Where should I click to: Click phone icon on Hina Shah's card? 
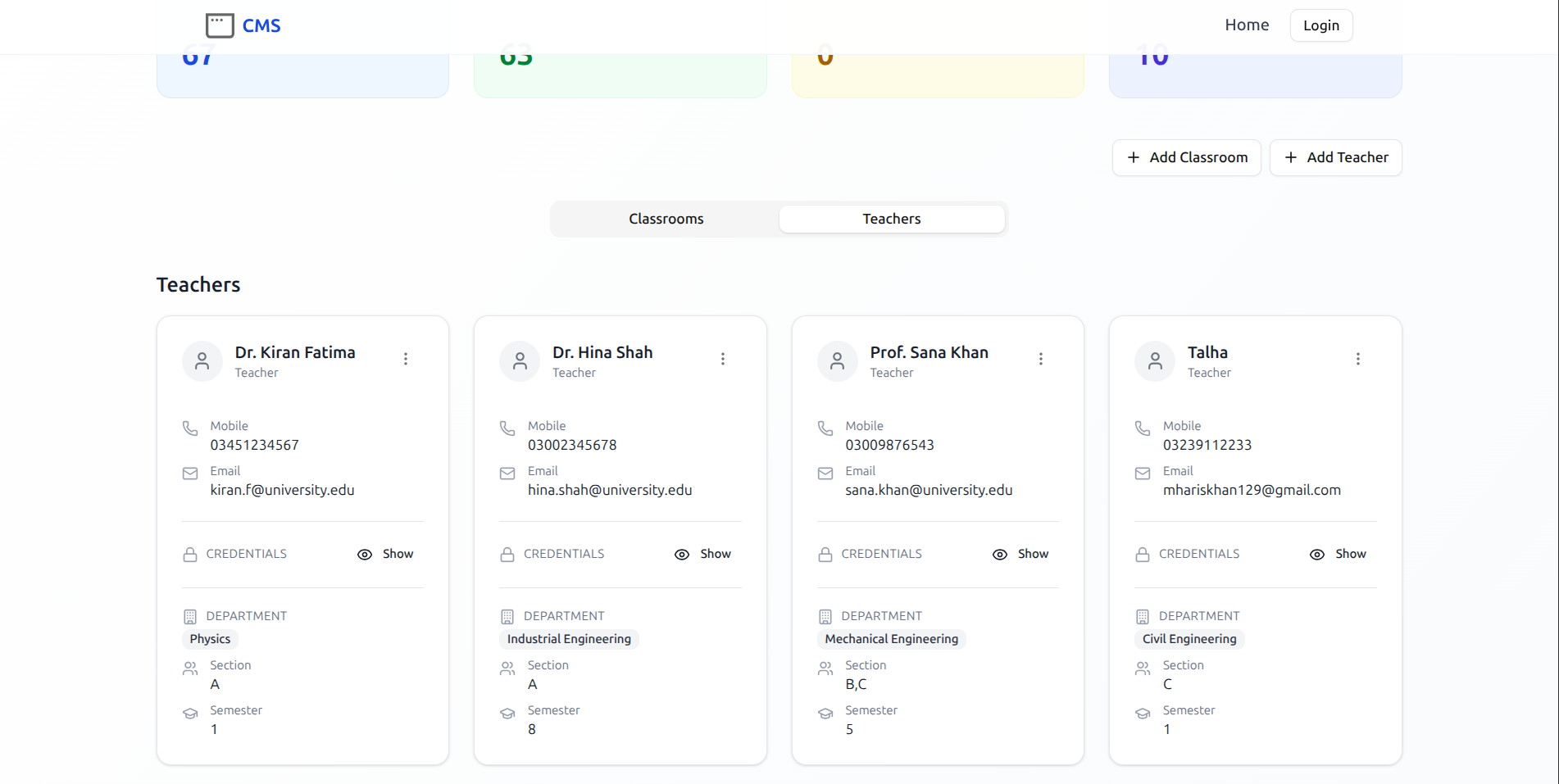(507, 428)
